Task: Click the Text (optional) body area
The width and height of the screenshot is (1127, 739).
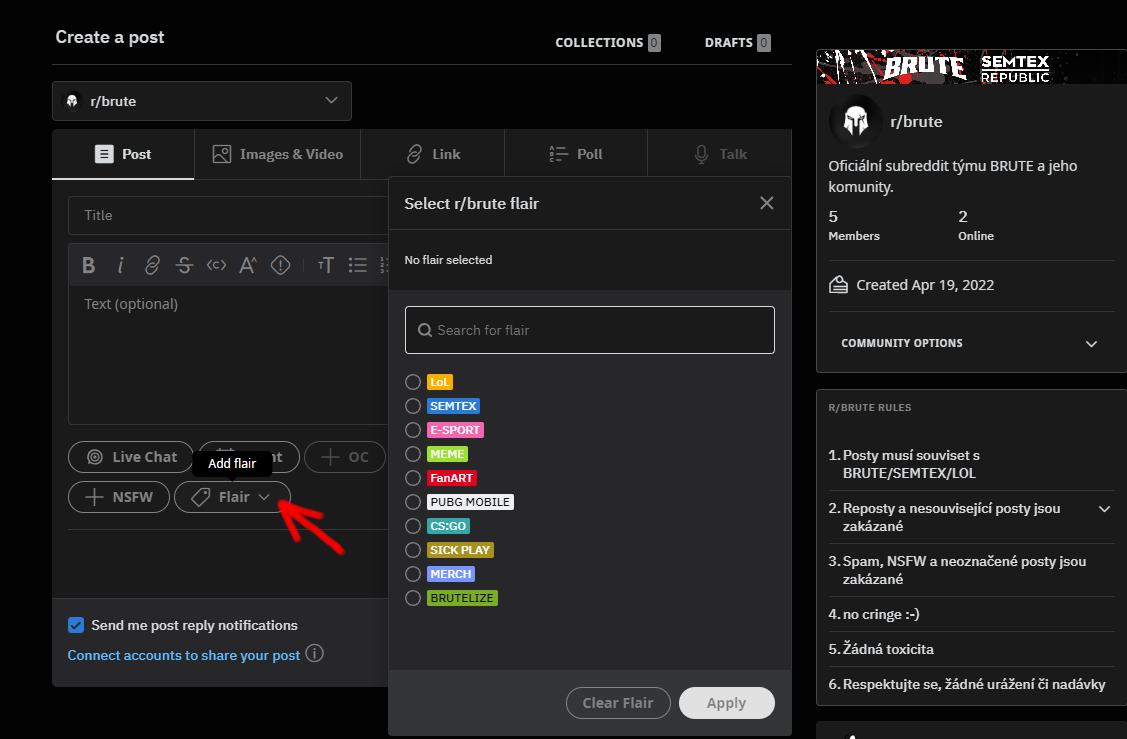Action: click(229, 354)
